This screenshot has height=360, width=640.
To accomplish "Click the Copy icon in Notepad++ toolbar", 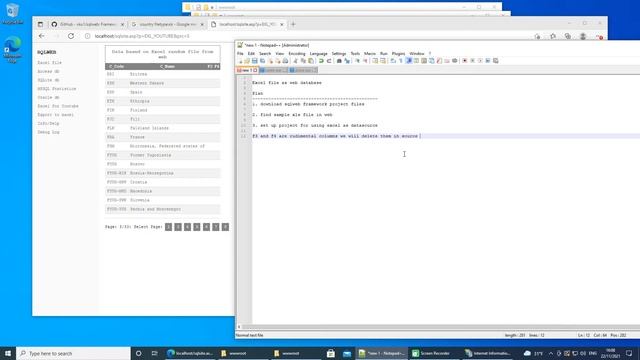I will (x=303, y=61).
